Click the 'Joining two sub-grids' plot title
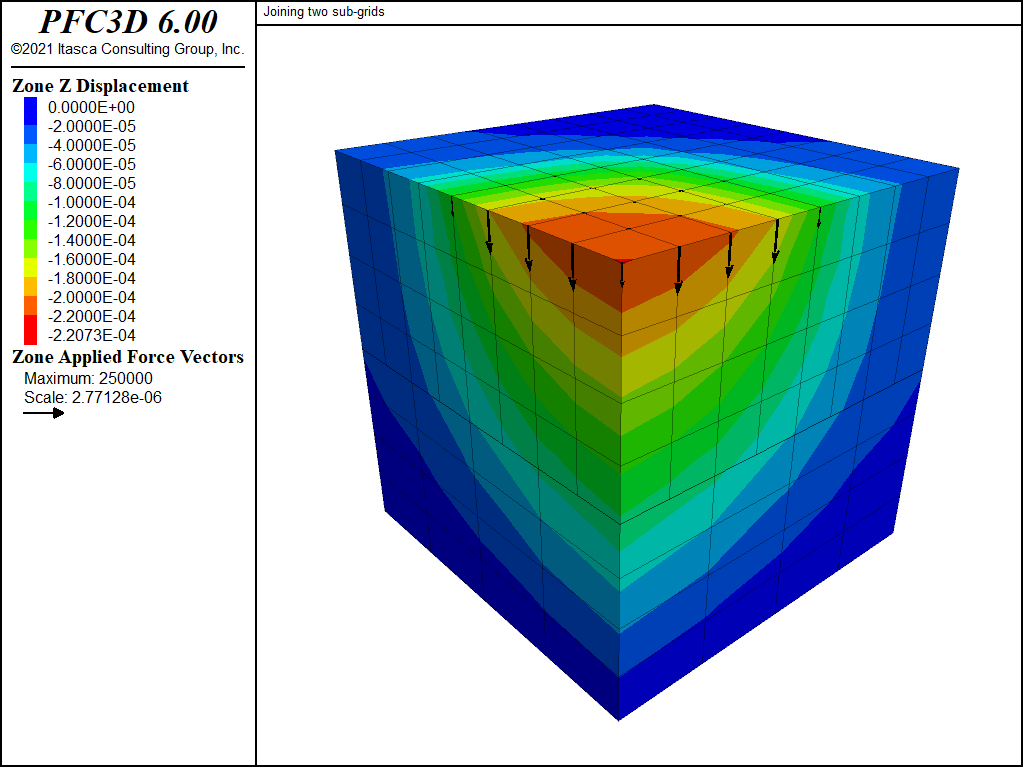Image resolution: width=1024 pixels, height=768 pixels. coord(324,12)
